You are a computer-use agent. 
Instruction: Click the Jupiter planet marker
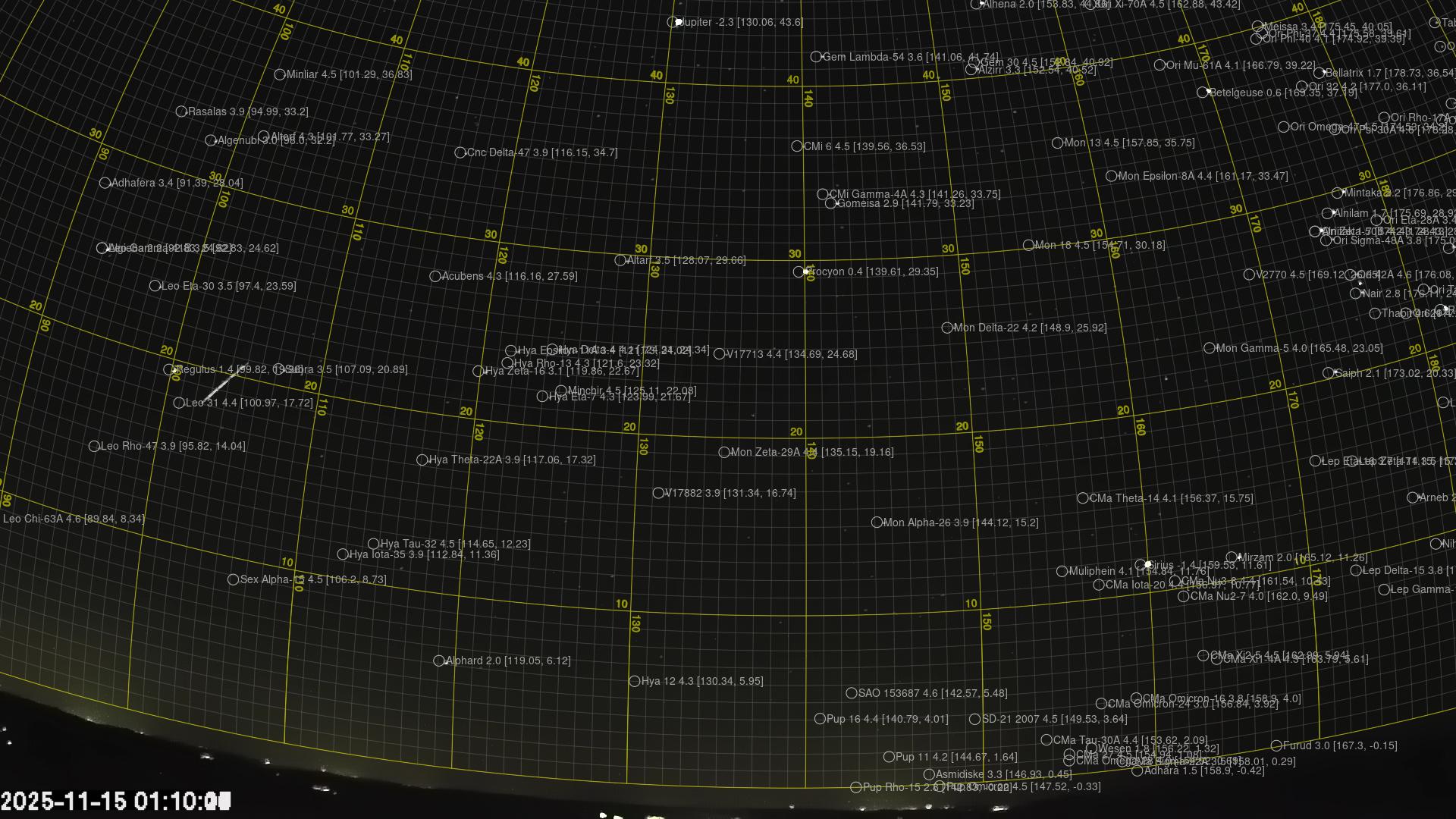pos(673,22)
